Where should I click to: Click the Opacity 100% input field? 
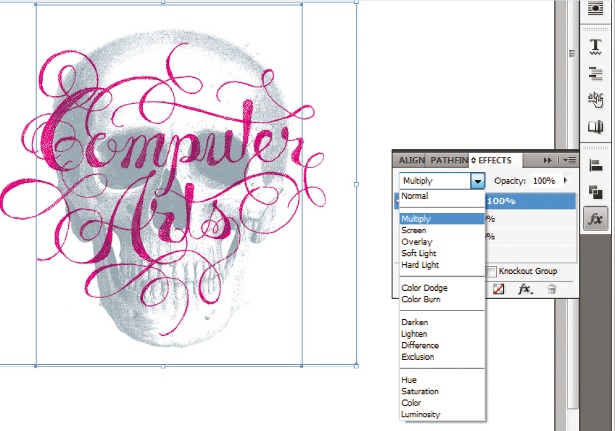pos(545,180)
